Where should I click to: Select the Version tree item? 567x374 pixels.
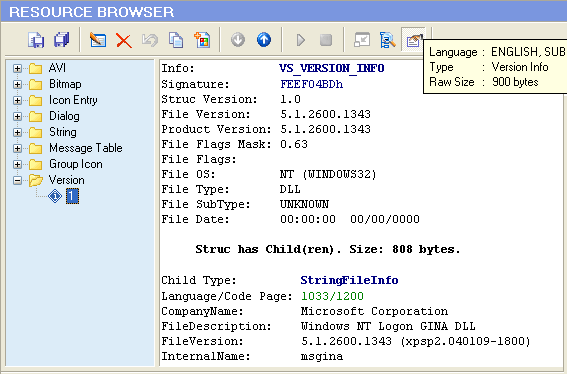click(67, 180)
